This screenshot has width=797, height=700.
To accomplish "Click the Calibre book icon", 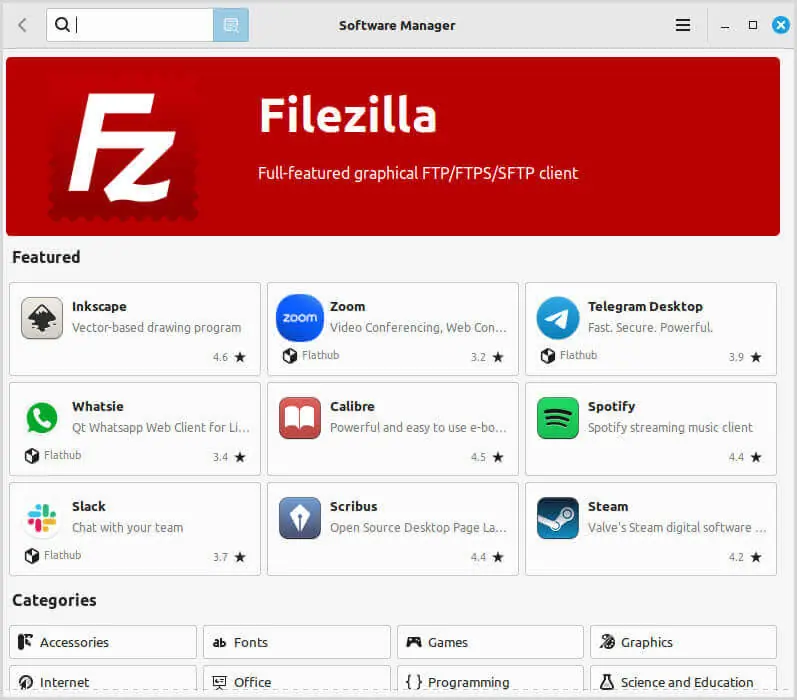I will click(300, 418).
